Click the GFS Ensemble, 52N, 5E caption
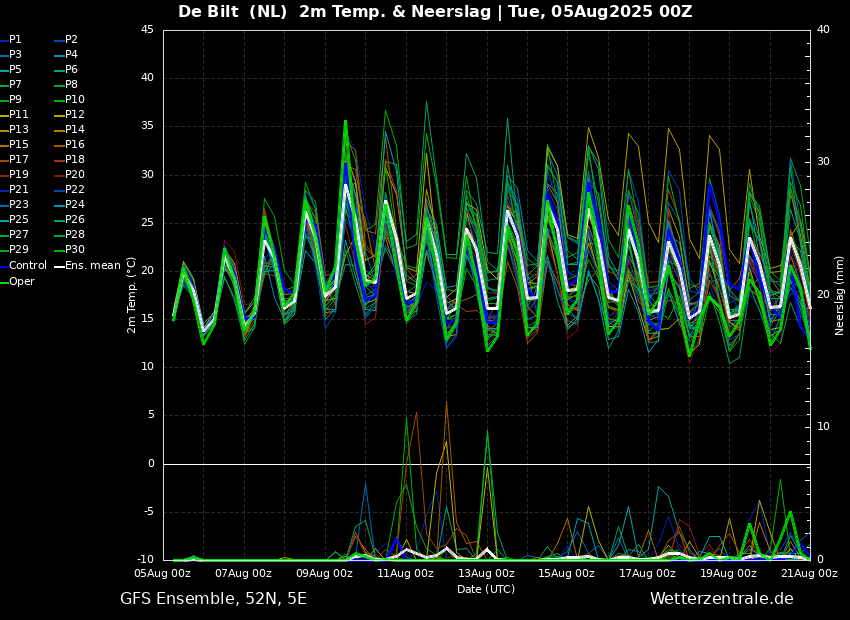 click(x=213, y=599)
